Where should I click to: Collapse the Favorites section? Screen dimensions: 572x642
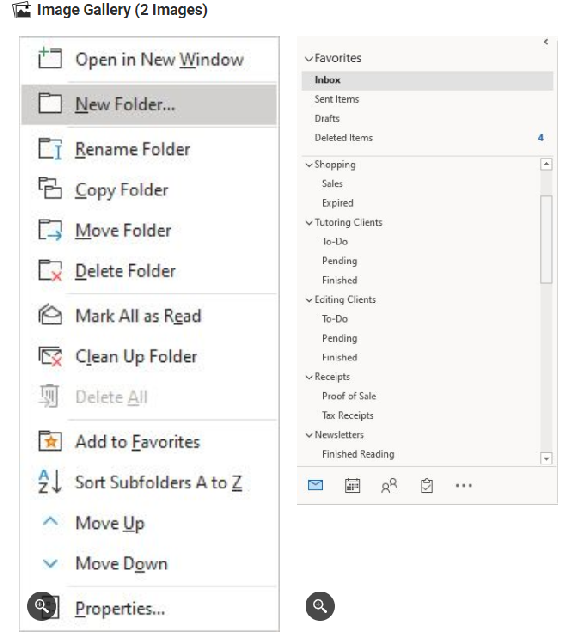click(309, 59)
